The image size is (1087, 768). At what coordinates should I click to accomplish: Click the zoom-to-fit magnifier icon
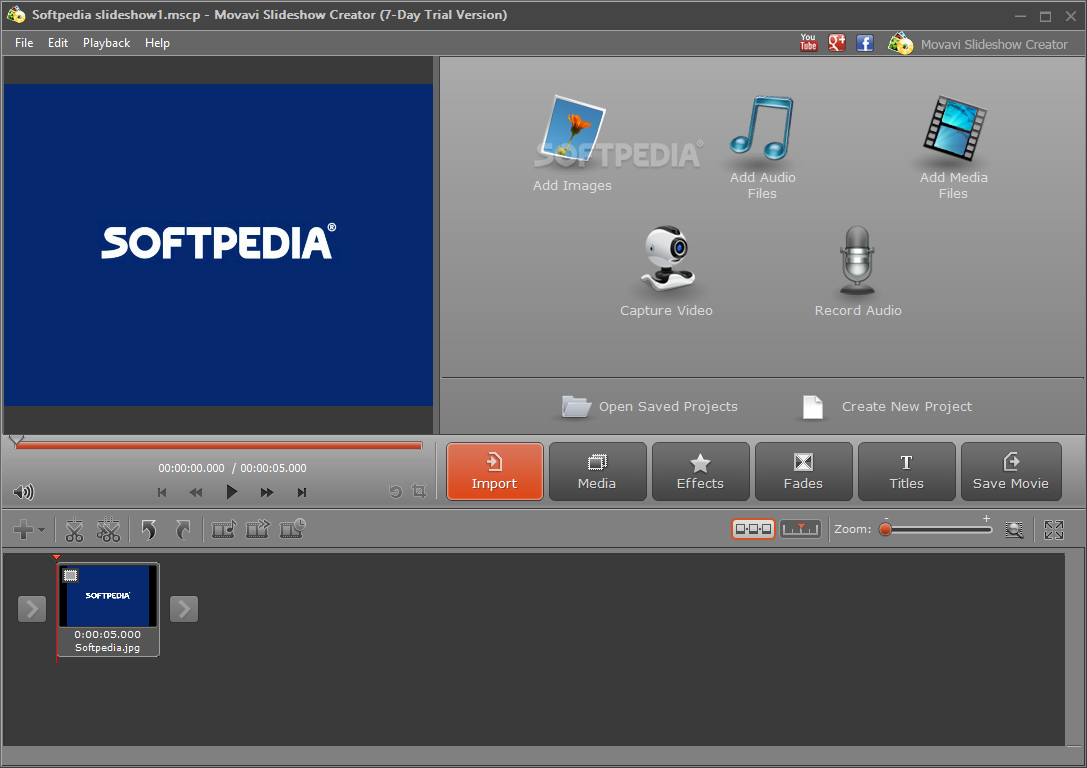[x=1014, y=530]
